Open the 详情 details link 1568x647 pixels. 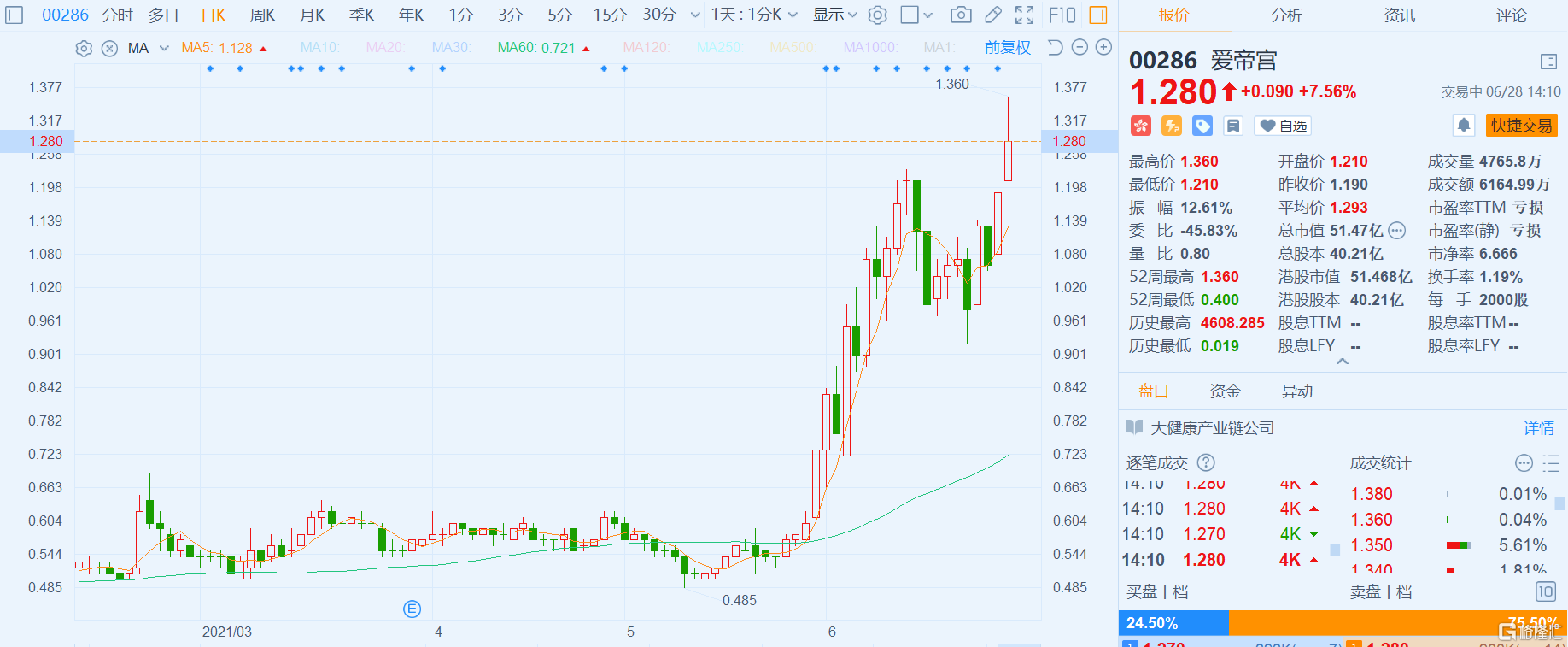1539,428
